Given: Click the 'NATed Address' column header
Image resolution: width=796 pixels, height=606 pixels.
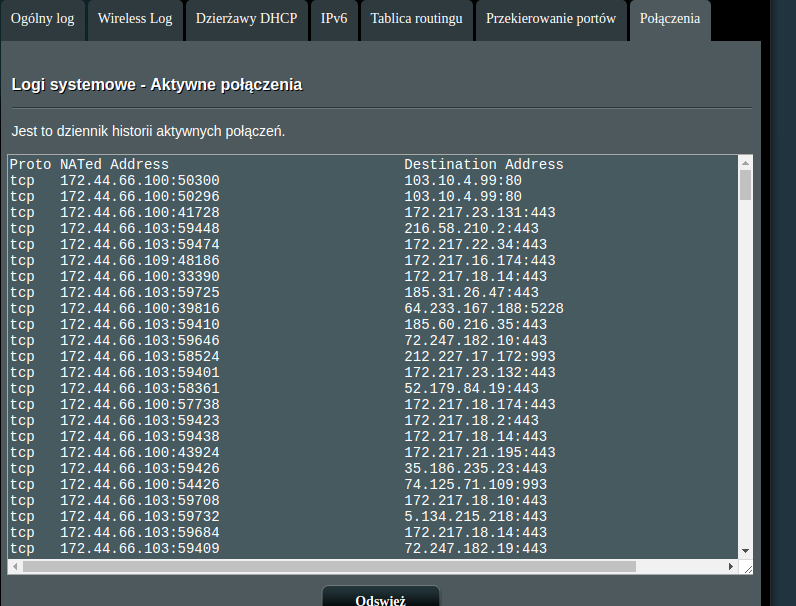Looking at the screenshot, I should (114, 164).
